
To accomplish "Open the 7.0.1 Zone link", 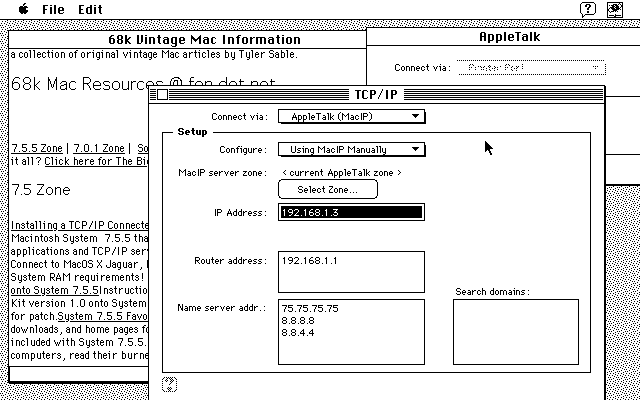I will [x=98, y=148].
